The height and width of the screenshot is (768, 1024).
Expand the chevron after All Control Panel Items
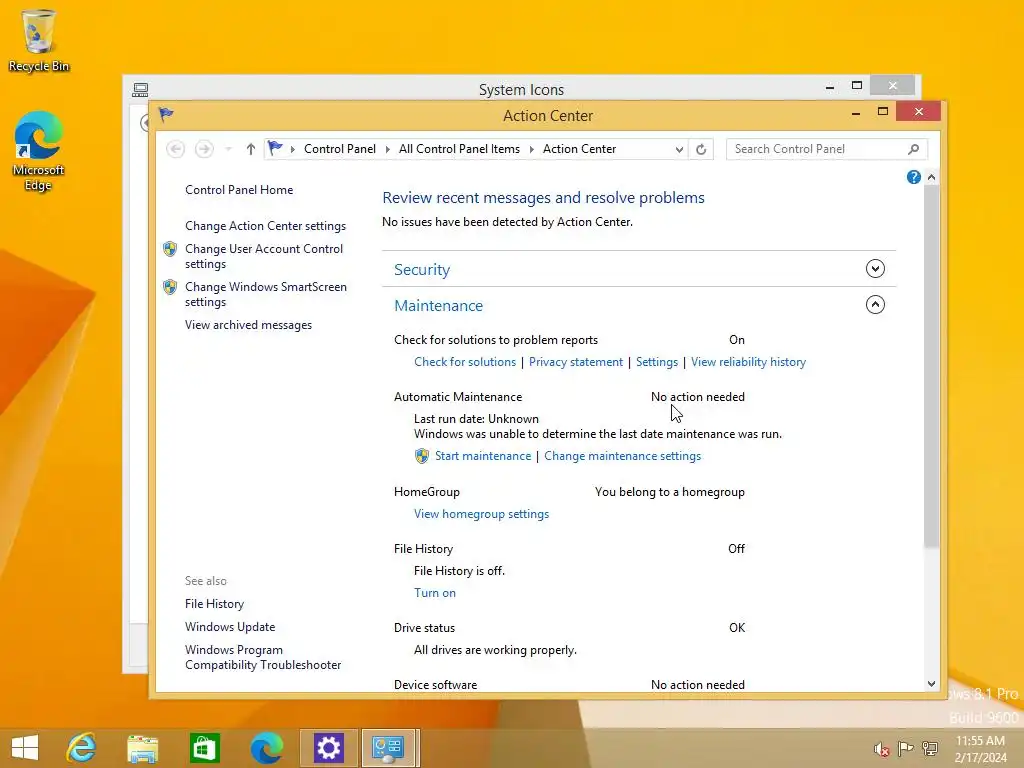point(532,149)
